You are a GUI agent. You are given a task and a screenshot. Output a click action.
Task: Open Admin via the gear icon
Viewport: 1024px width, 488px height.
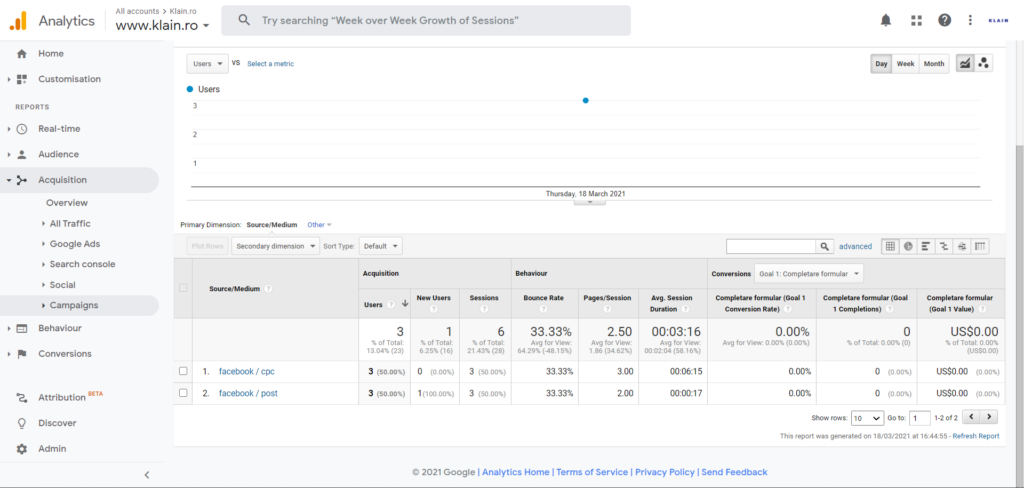click(x=22, y=449)
